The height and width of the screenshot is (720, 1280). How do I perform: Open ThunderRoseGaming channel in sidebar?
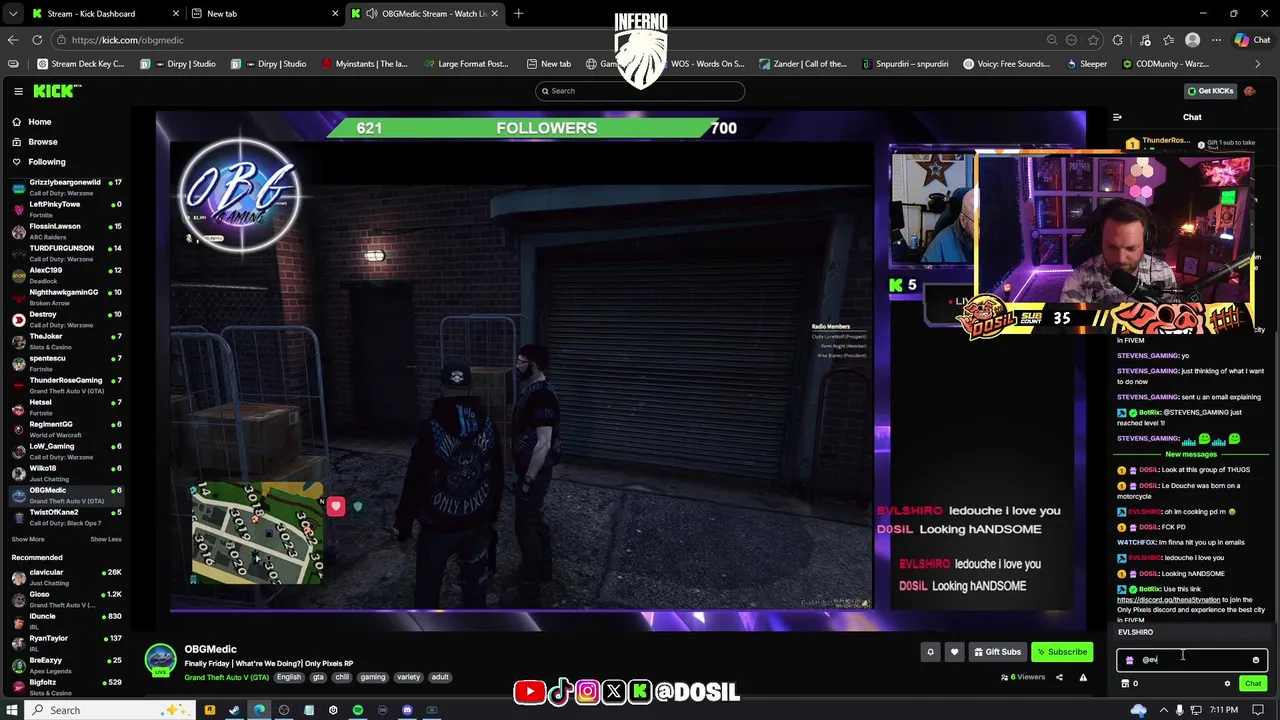click(65, 385)
